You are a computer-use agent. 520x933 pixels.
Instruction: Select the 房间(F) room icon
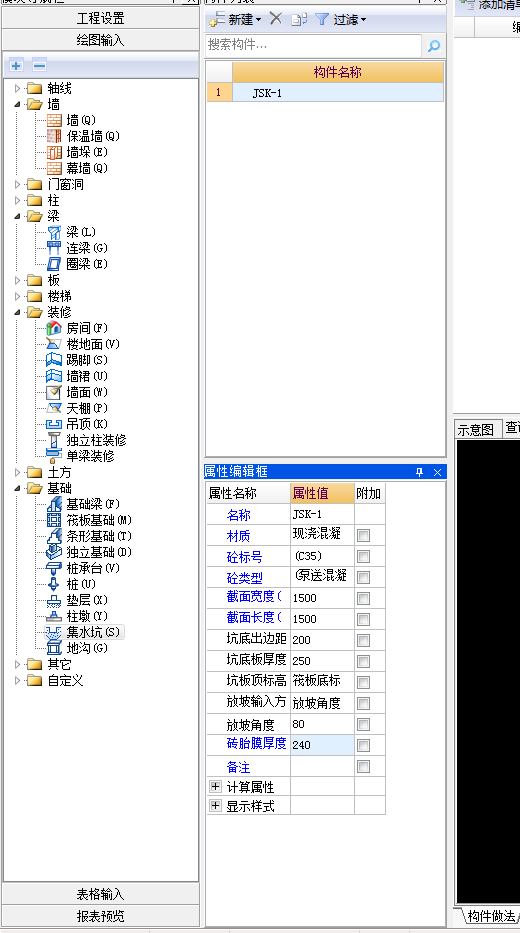click(54, 328)
